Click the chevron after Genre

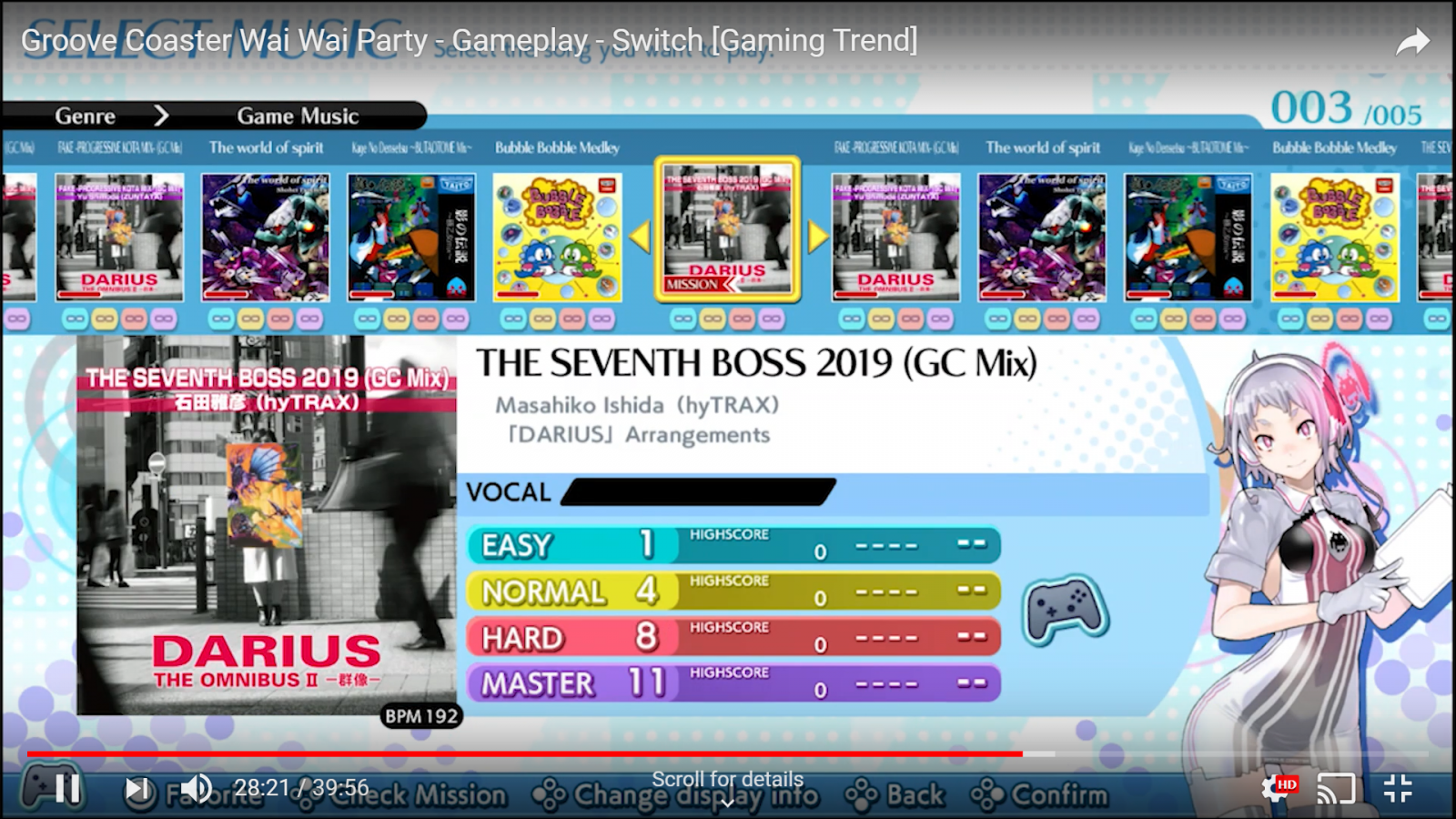(161, 116)
